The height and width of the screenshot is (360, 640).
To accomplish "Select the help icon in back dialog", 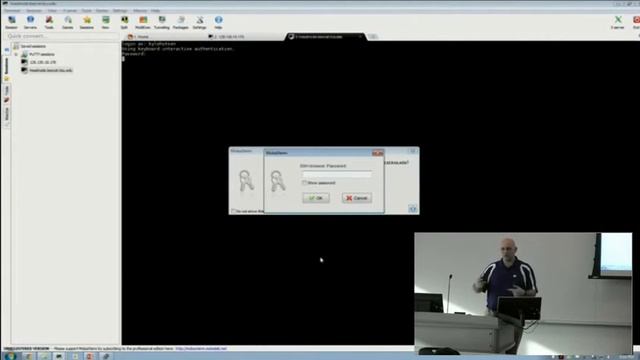I will (x=413, y=209).
